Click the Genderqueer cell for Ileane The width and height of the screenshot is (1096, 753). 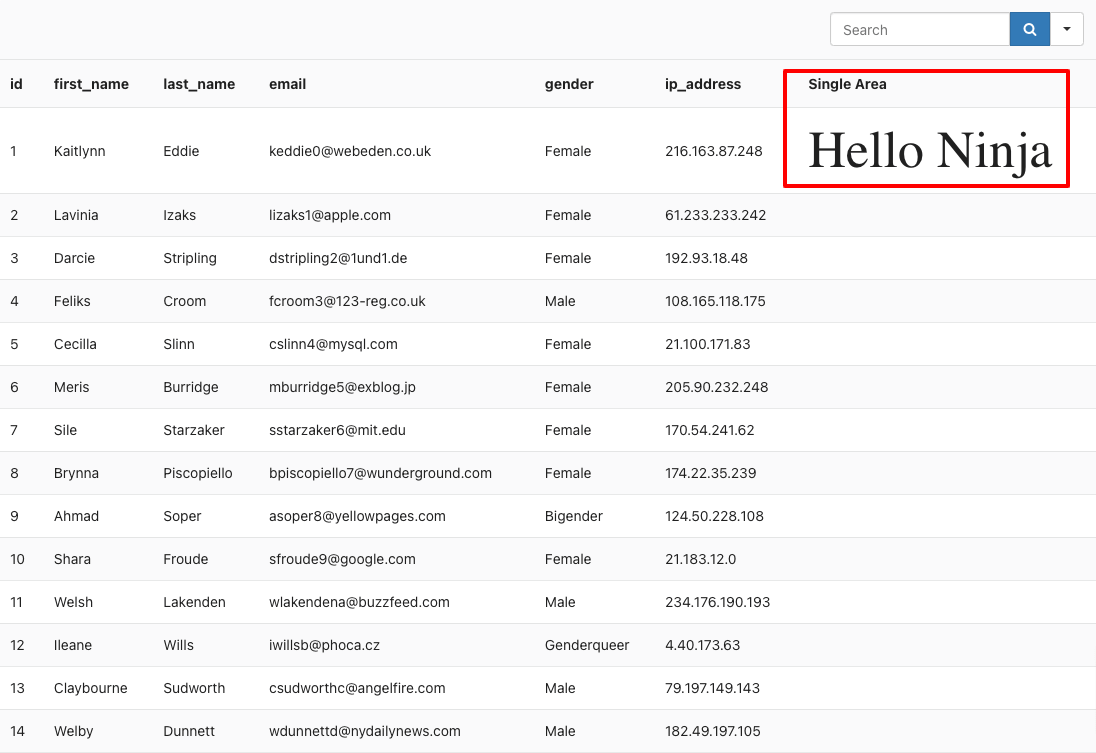point(587,645)
